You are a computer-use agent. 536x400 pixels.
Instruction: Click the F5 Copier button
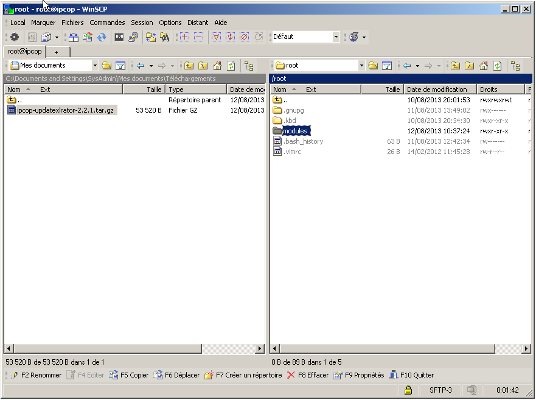point(129,375)
